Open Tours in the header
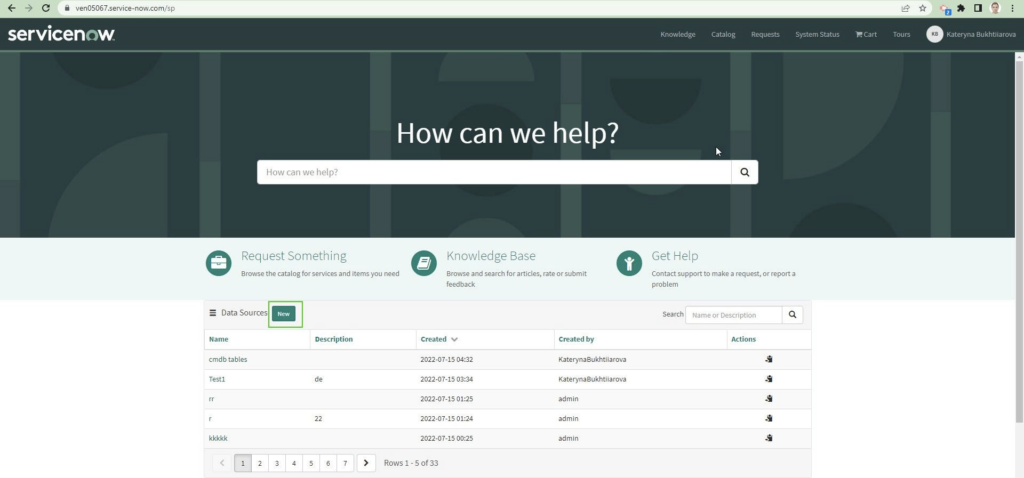This screenshot has width=1024, height=478. click(901, 35)
